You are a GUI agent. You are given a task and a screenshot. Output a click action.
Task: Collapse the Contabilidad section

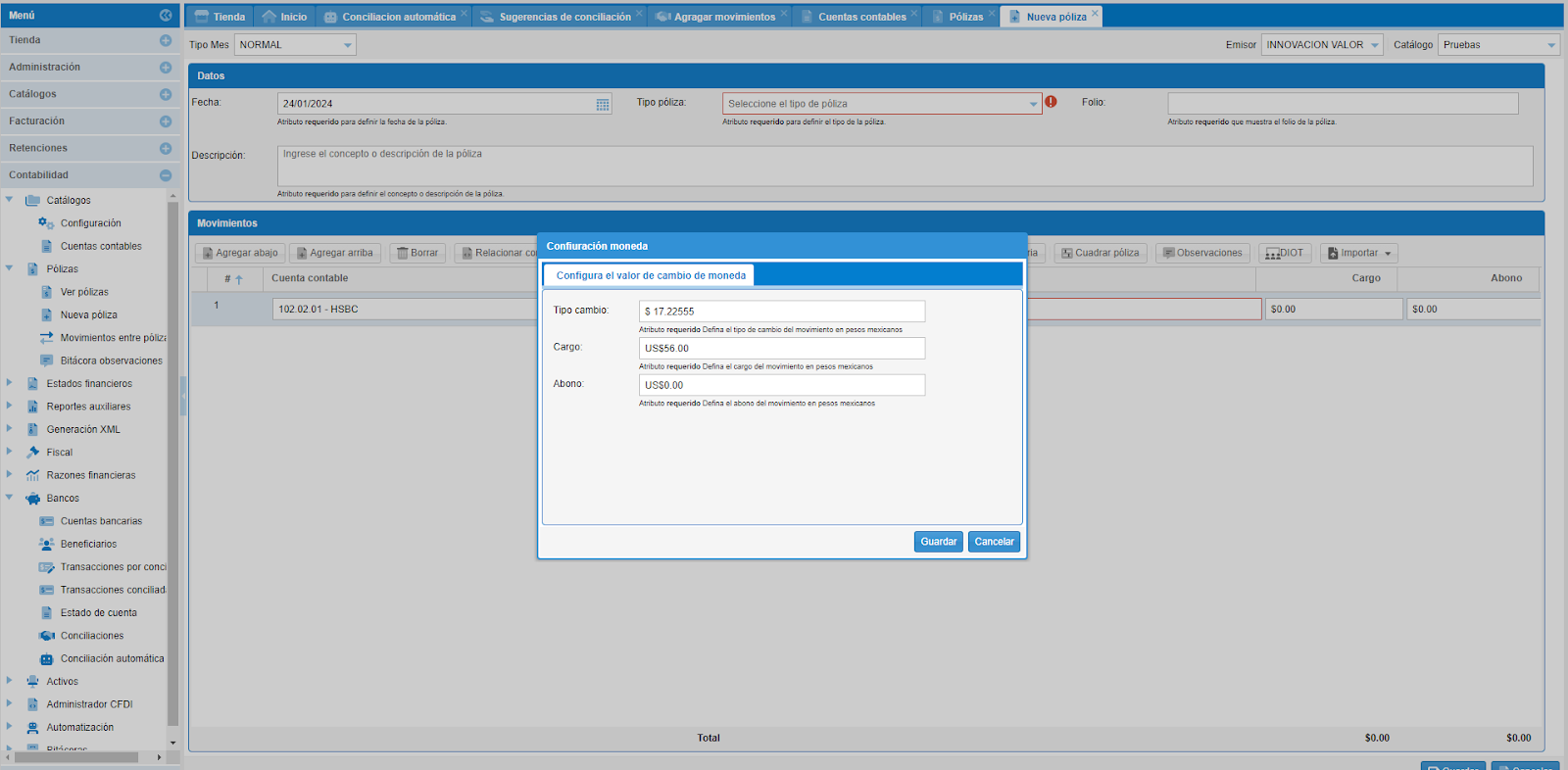pos(166,175)
